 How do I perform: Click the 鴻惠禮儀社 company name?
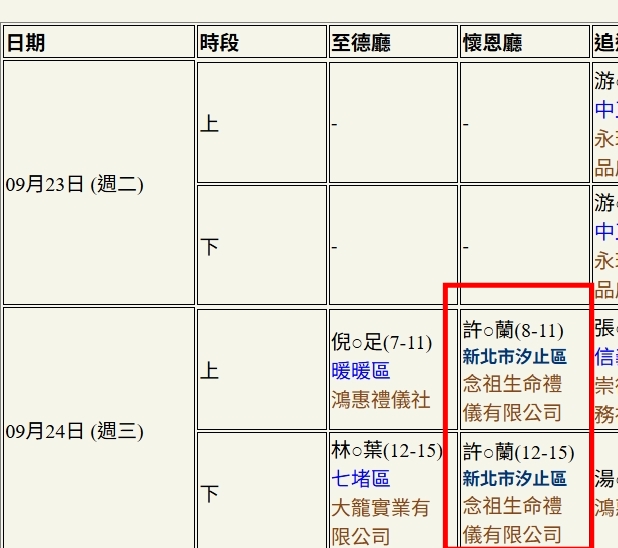pos(381,399)
